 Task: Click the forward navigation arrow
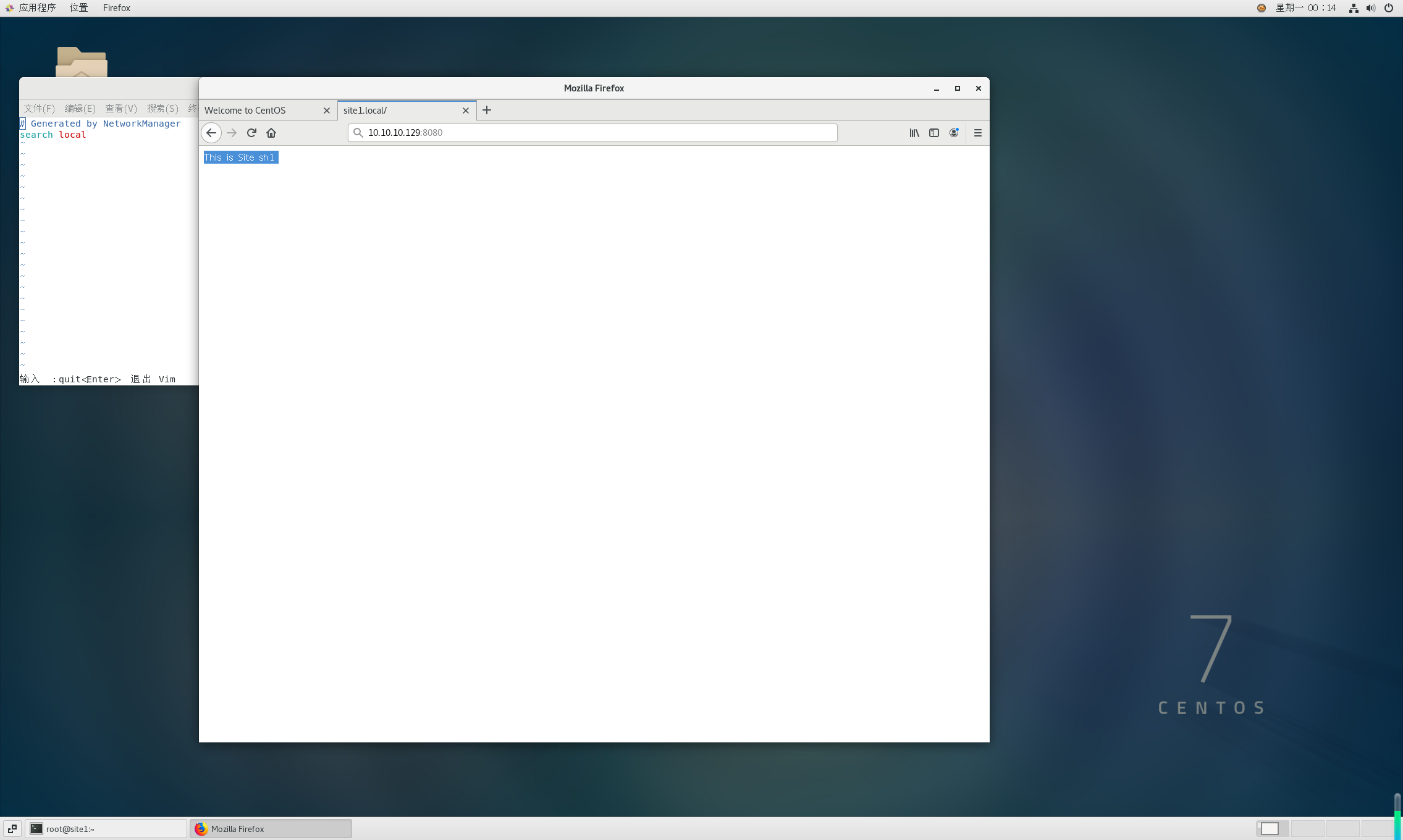pyautogui.click(x=232, y=133)
